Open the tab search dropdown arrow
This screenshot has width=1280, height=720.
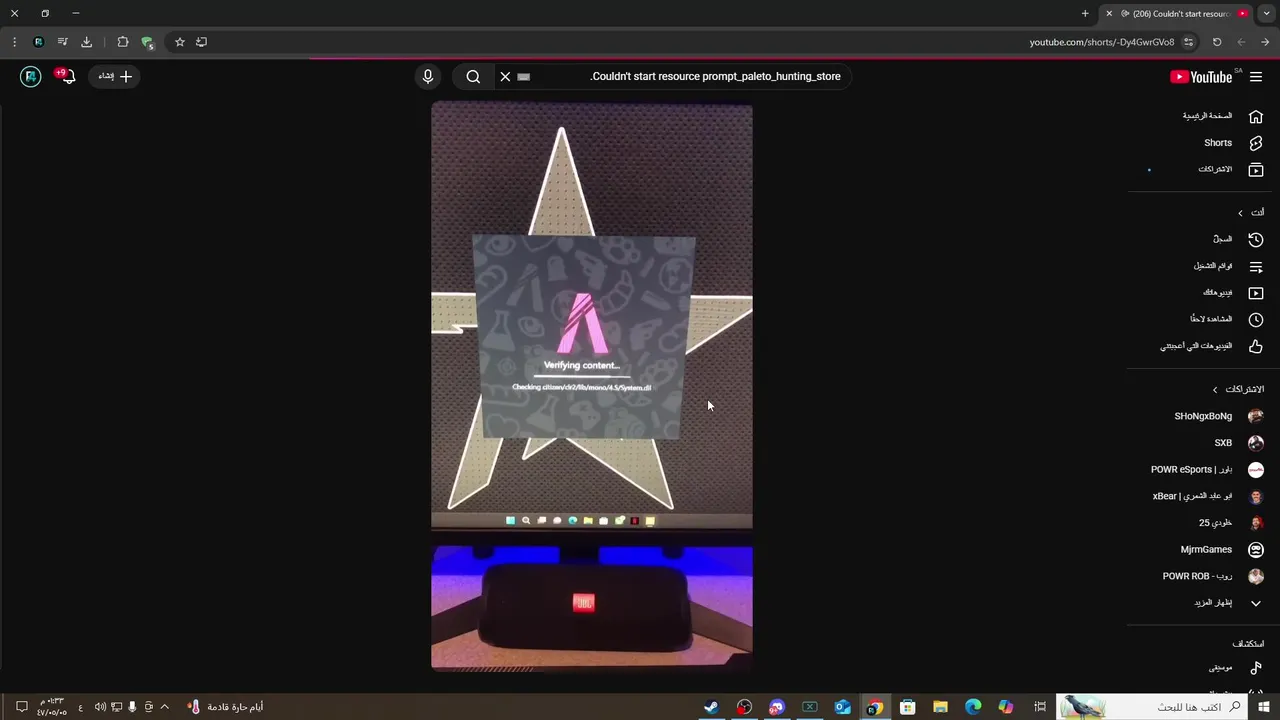(x=1266, y=14)
